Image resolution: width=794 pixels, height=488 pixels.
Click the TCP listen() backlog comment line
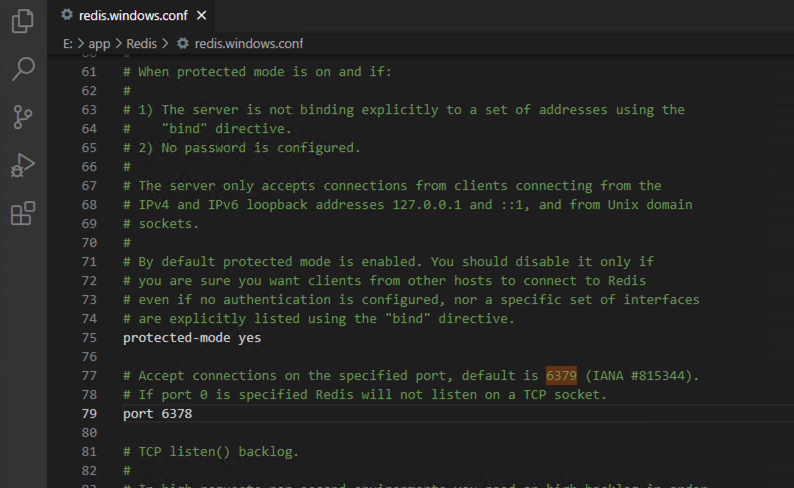pos(210,452)
